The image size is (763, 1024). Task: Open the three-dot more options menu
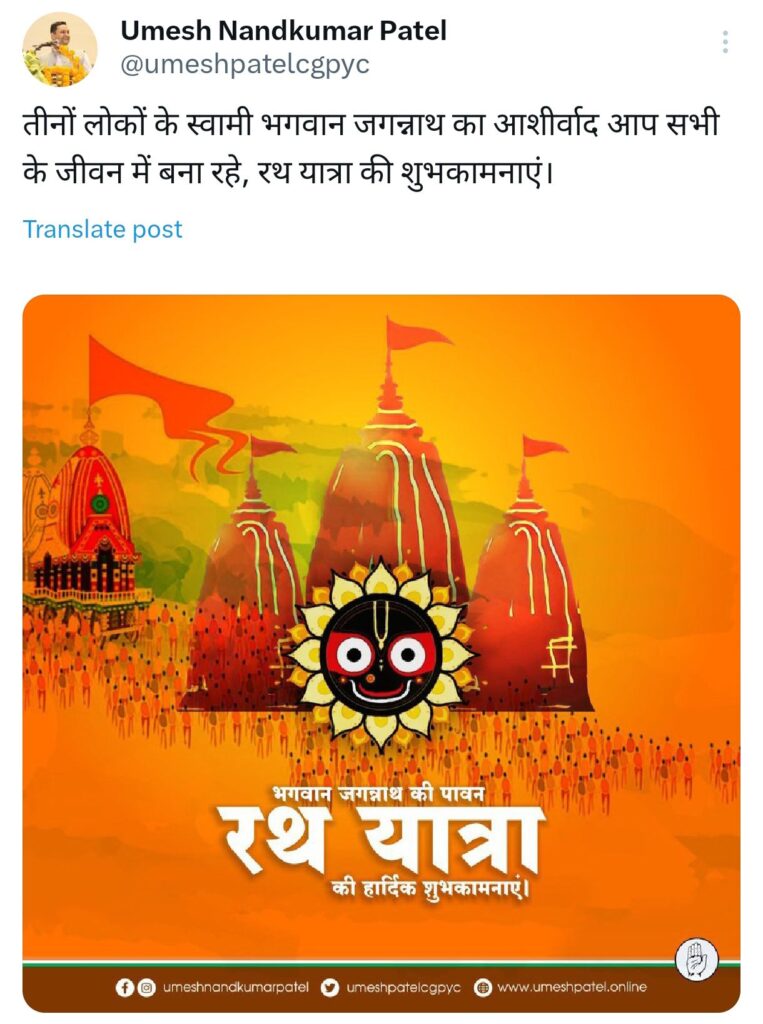pyautogui.click(x=724, y=42)
